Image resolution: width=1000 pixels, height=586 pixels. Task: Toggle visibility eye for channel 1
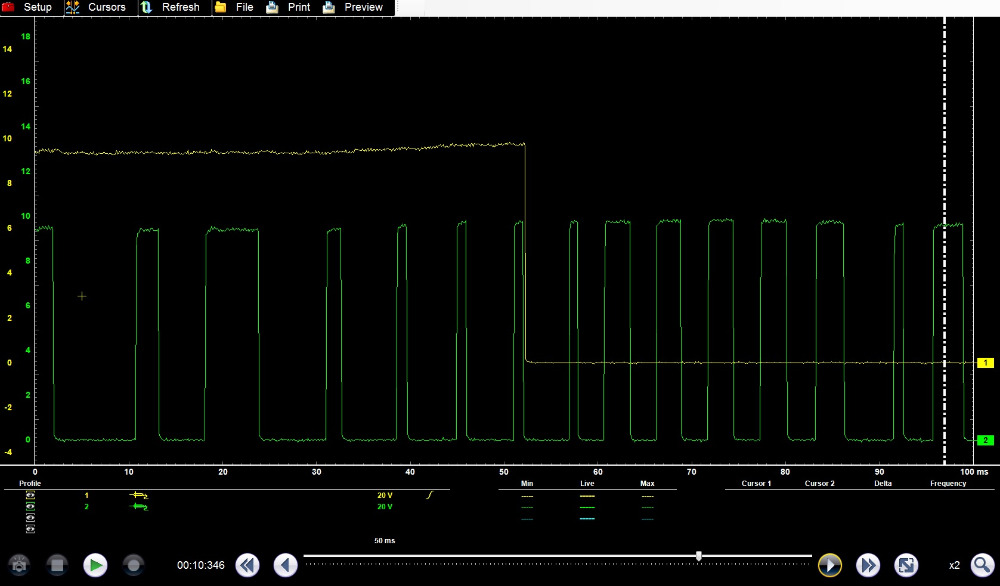pyautogui.click(x=30, y=495)
